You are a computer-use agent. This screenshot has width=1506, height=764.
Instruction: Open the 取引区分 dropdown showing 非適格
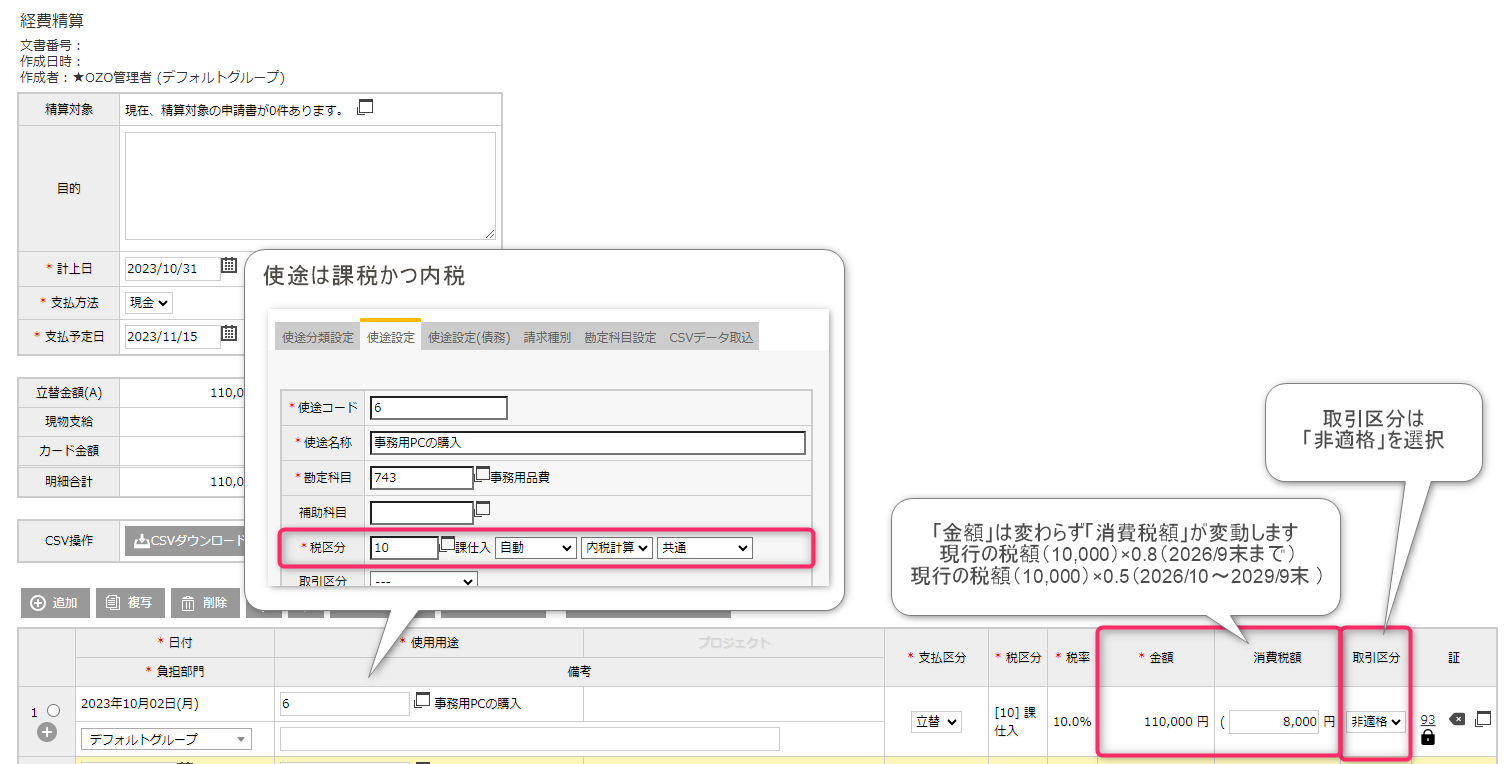(1376, 721)
